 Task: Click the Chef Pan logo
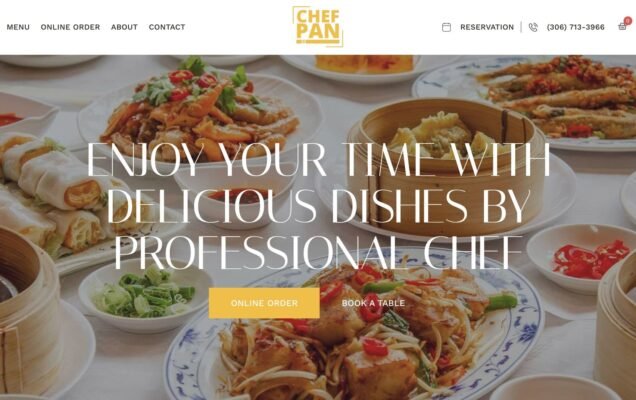click(x=318, y=27)
